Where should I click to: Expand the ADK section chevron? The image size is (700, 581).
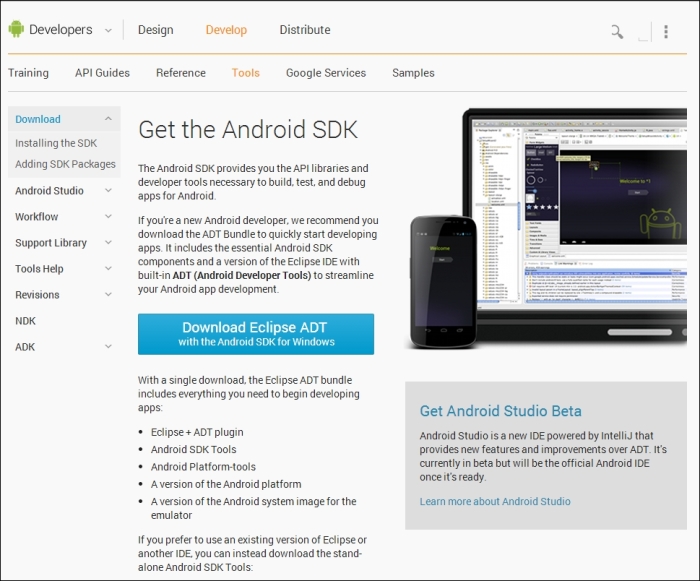point(108,347)
